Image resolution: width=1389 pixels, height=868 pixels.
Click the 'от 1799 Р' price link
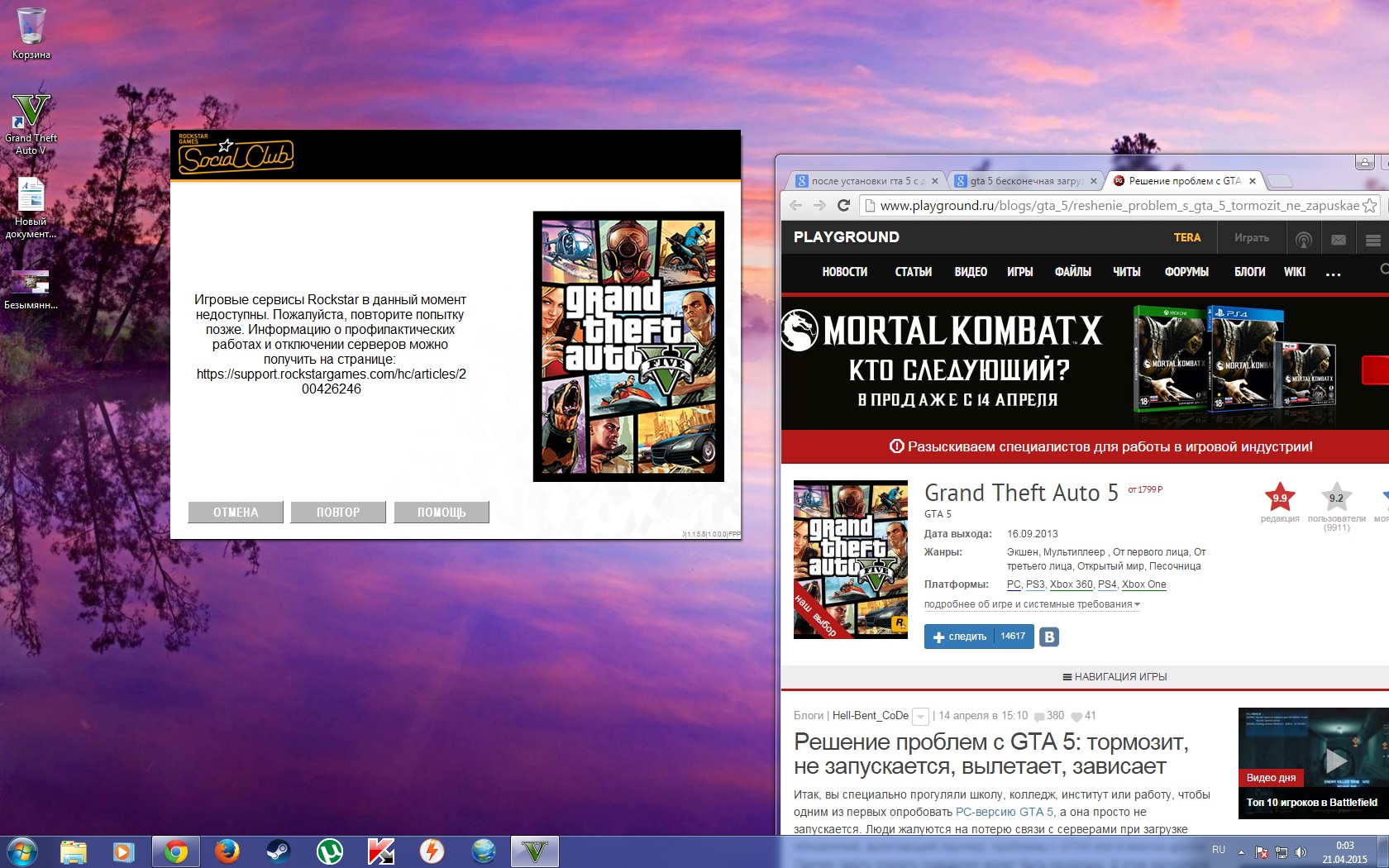coord(1145,489)
